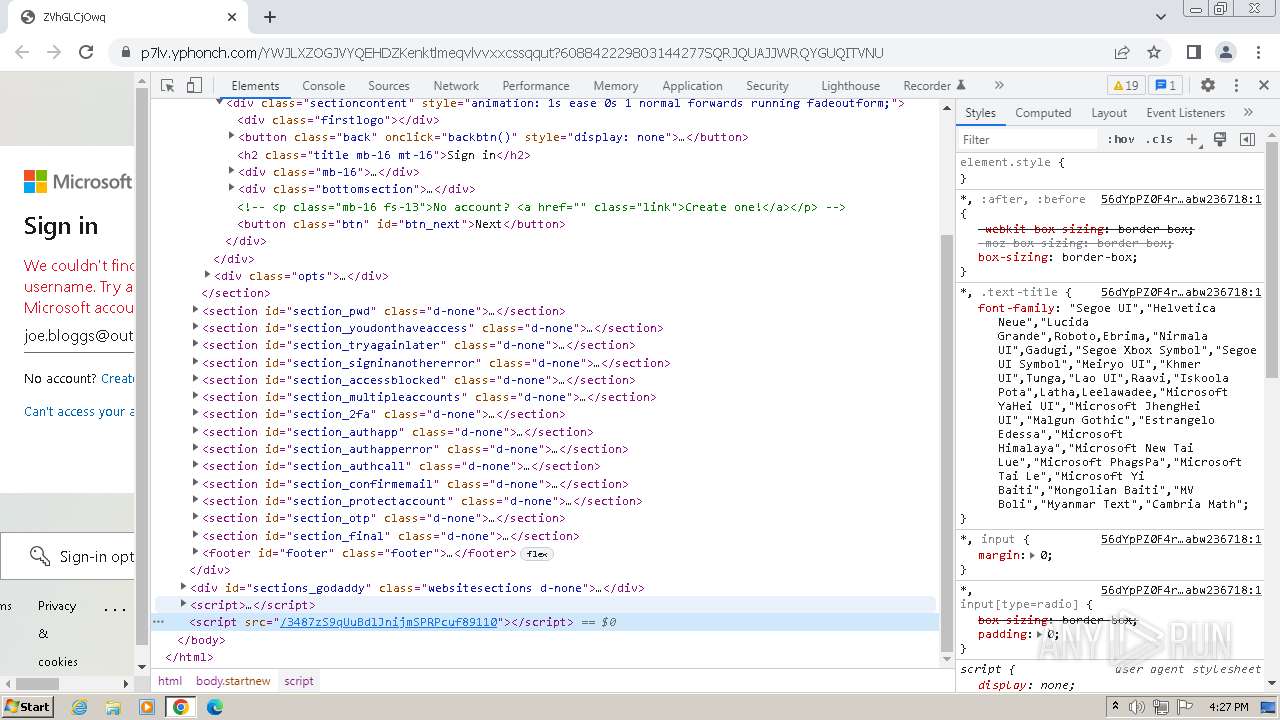
Task: Share this page icon in address bar
Action: coord(1122,52)
